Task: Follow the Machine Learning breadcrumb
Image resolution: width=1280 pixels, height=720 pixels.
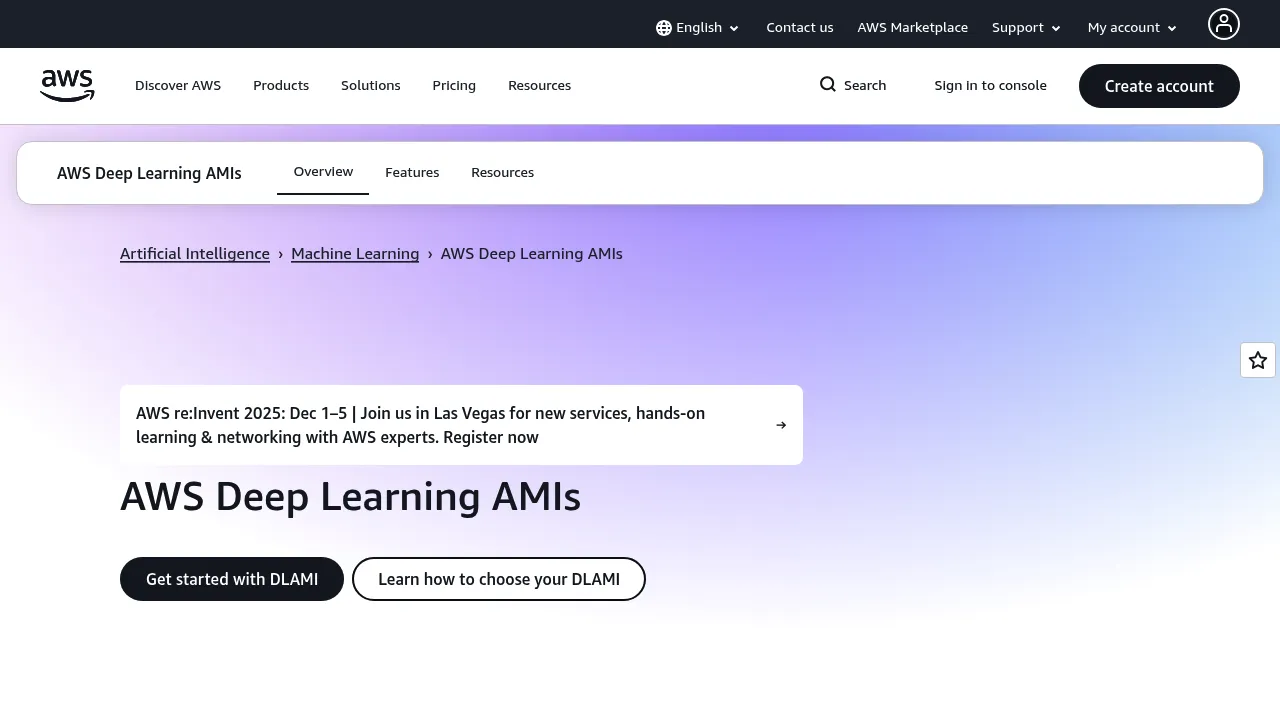Action: (355, 254)
